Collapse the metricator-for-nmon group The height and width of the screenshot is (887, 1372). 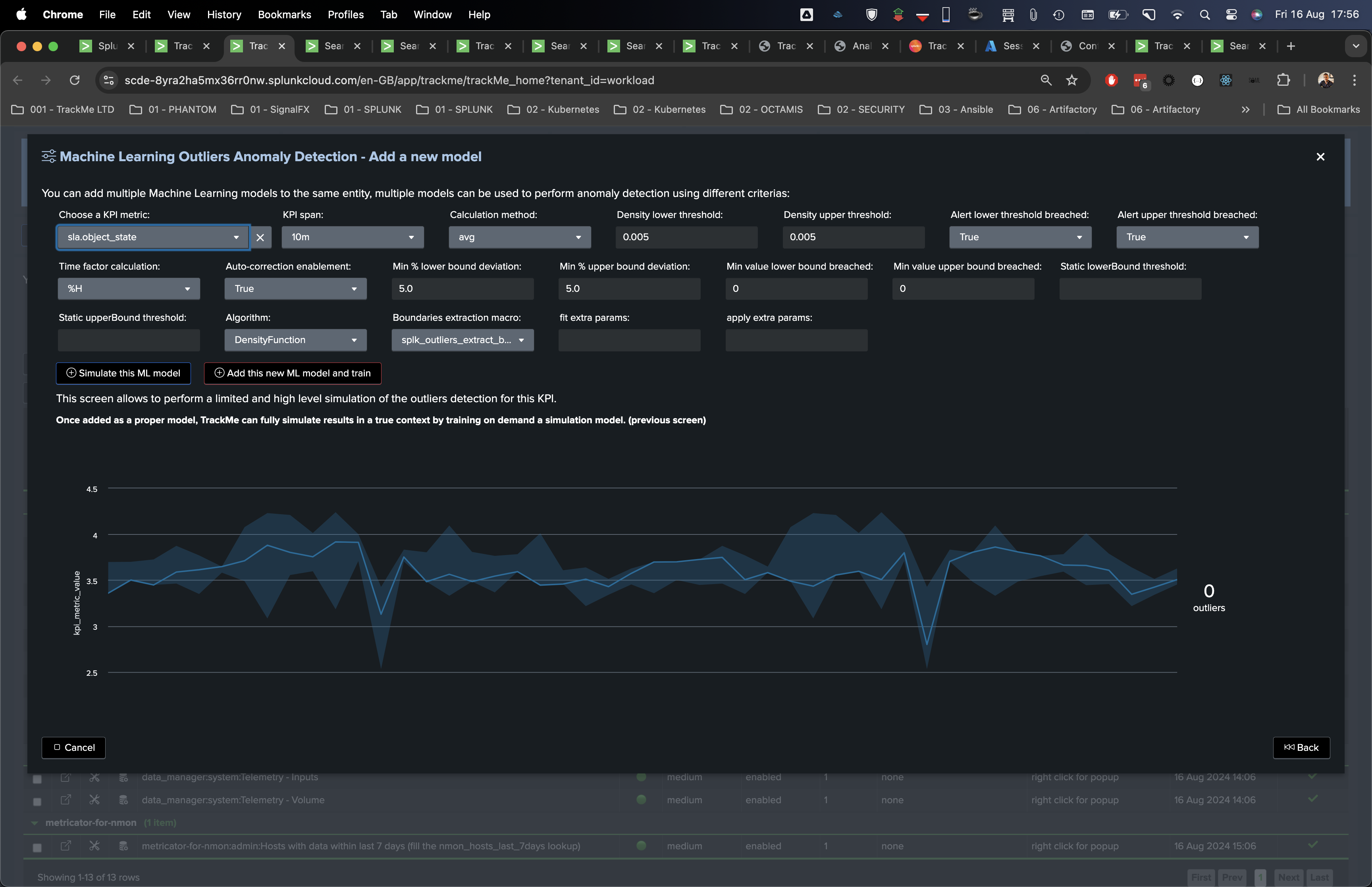coord(35,823)
